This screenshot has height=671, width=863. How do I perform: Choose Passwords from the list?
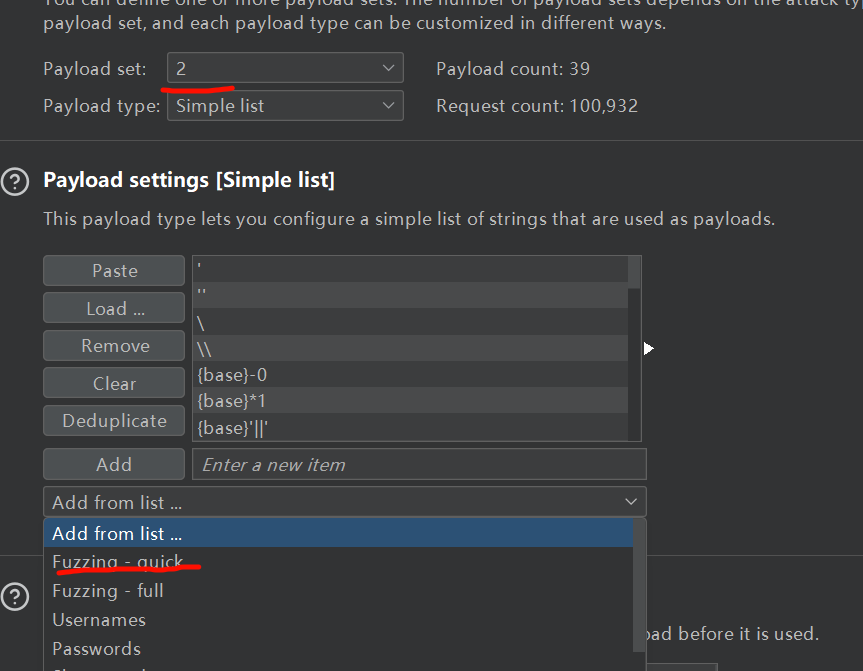click(97, 649)
